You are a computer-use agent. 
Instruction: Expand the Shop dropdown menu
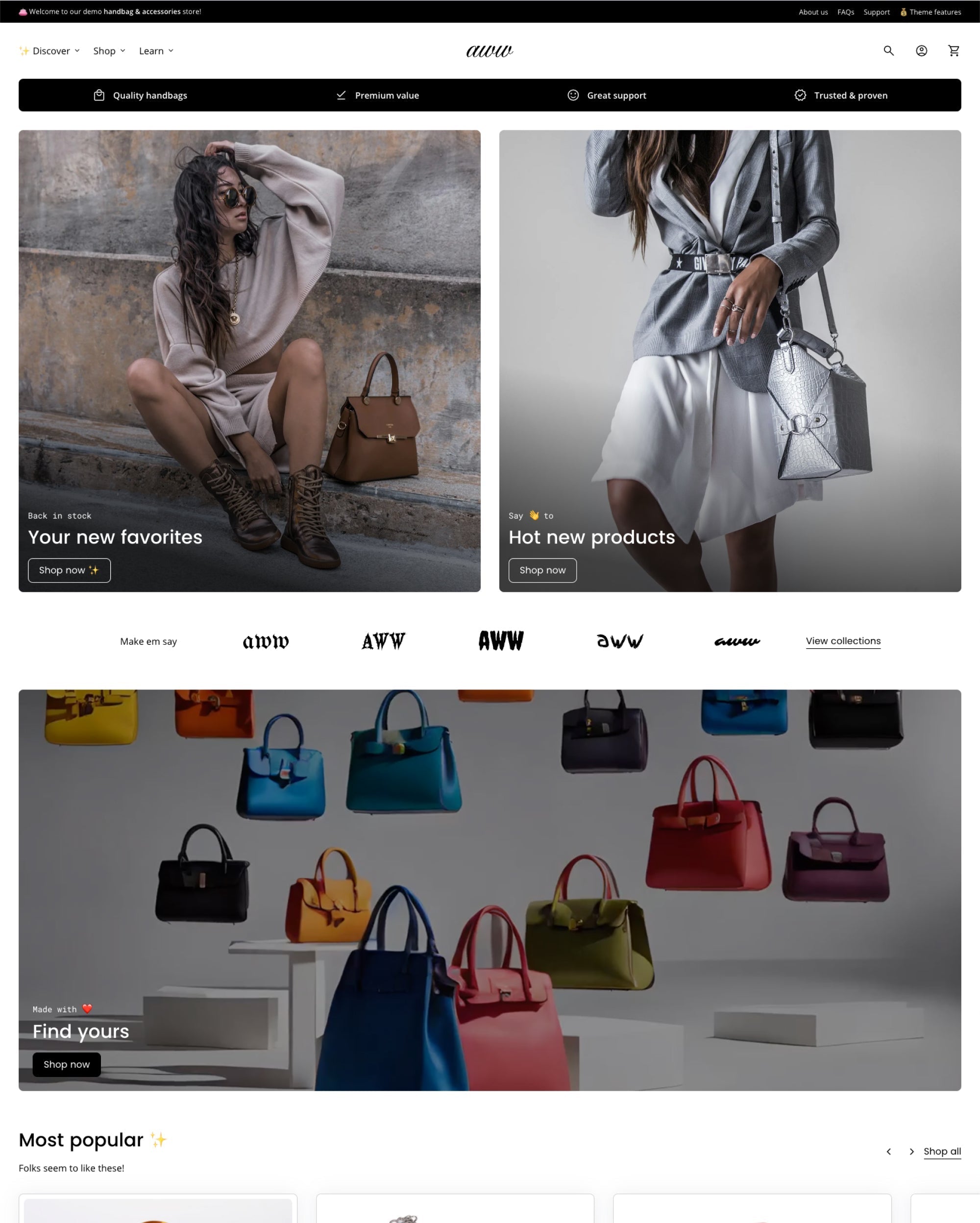(x=109, y=50)
